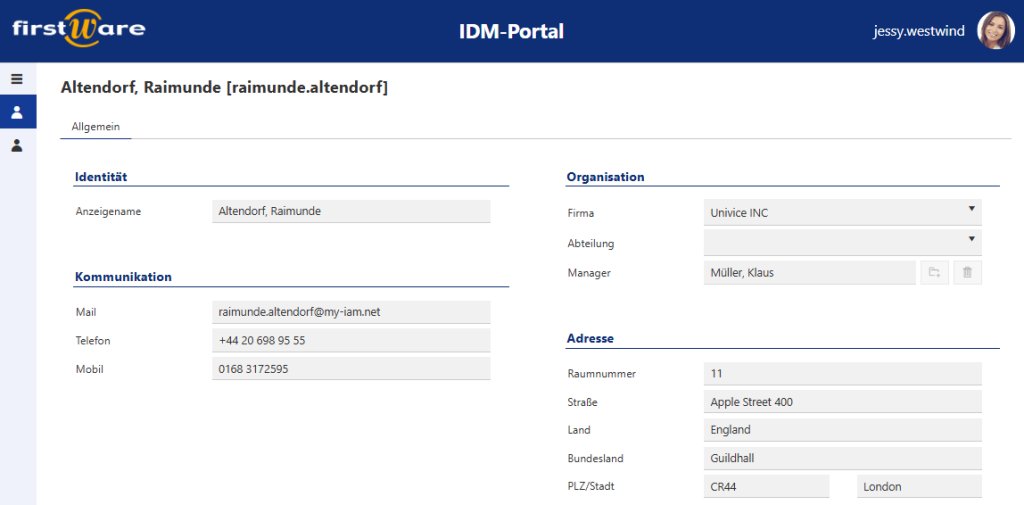
Task: Click the Raumnummer label
Action: pyautogui.click(x=602, y=374)
